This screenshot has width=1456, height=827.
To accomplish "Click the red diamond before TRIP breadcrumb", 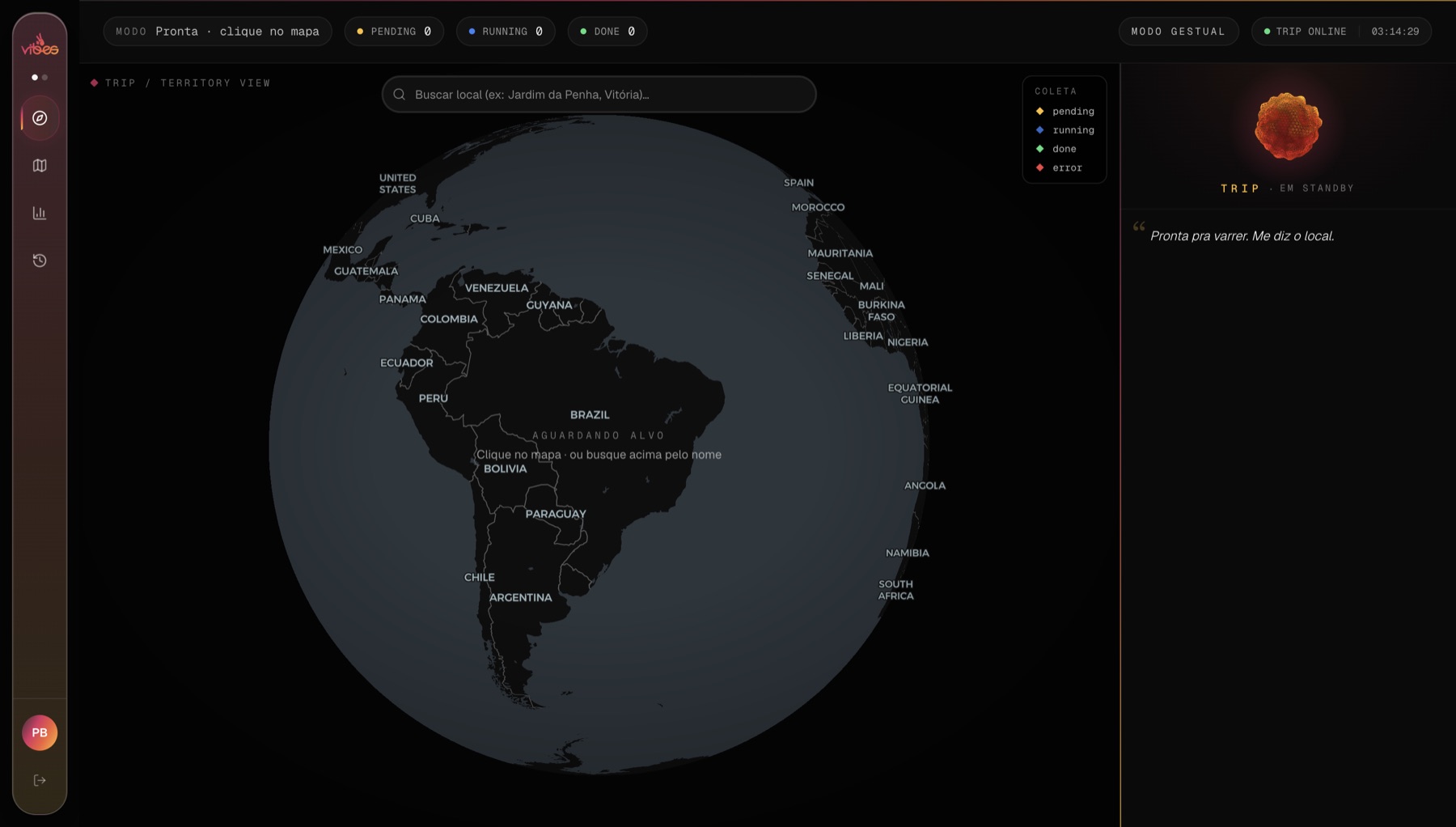I will coord(95,83).
